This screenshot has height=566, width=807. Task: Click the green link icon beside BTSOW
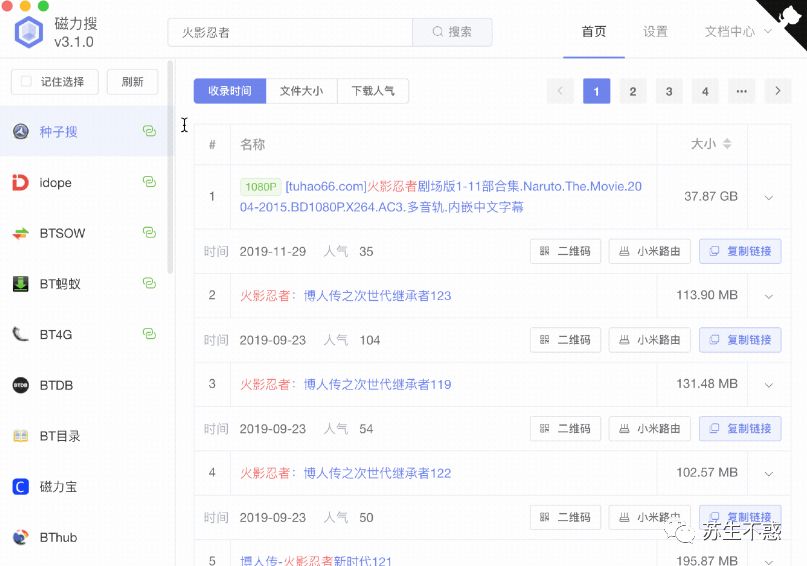tap(149, 233)
